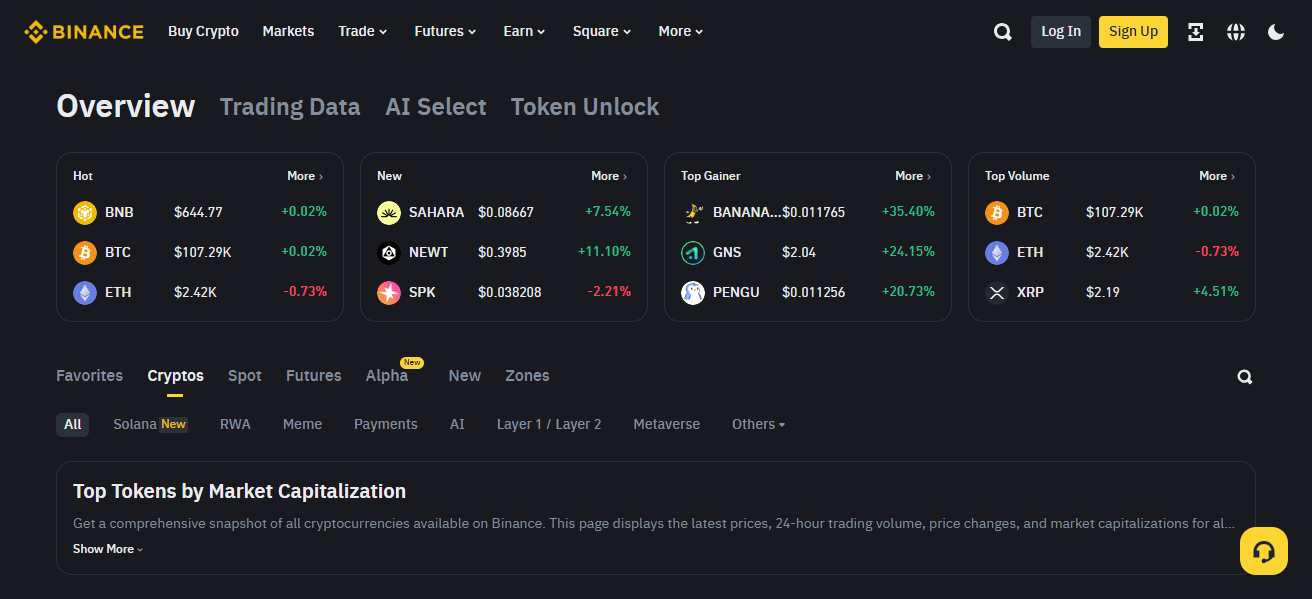
Task: Click the SPK token icon
Action: [x=389, y=292]
